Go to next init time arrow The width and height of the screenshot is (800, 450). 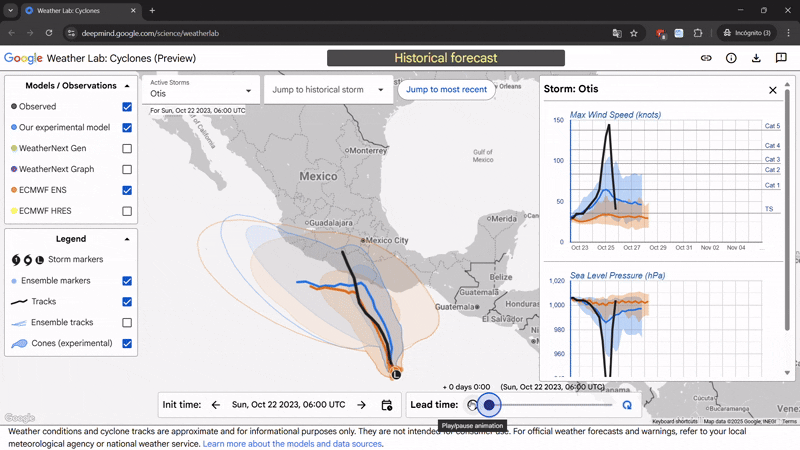tap(361, 405)
